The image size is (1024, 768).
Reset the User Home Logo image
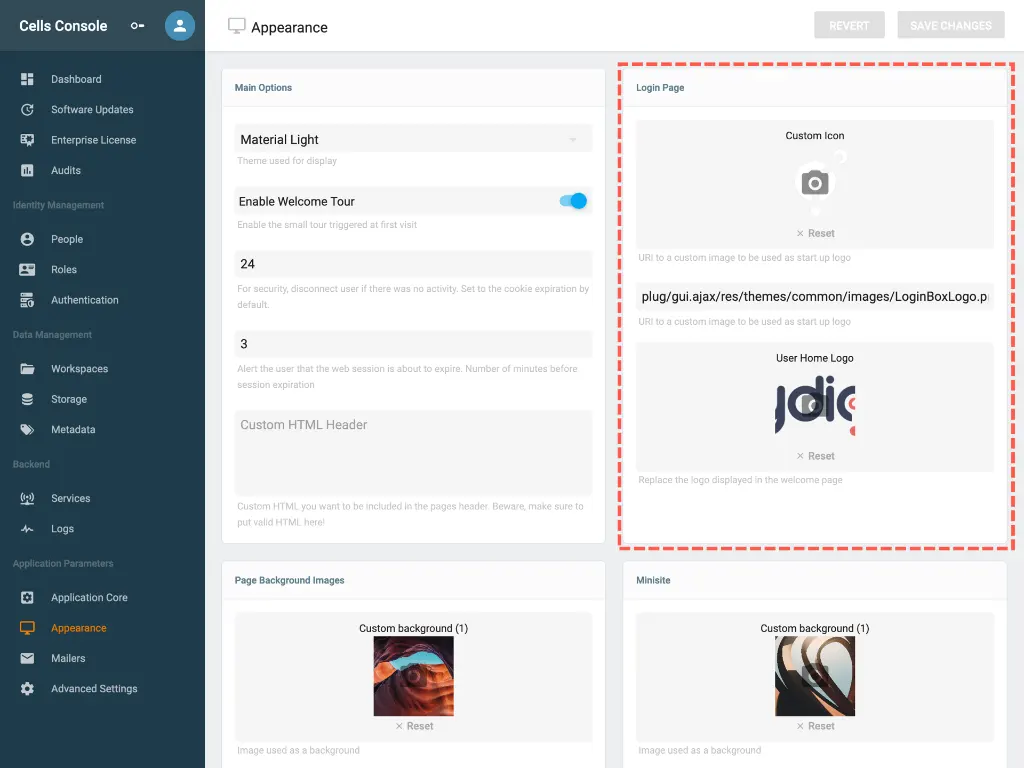point(815,456)
